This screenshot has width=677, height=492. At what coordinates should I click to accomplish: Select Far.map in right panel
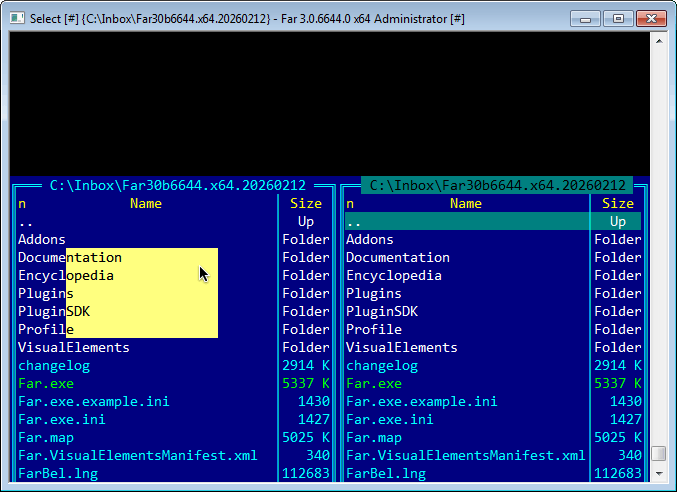[x=373, y=438]
